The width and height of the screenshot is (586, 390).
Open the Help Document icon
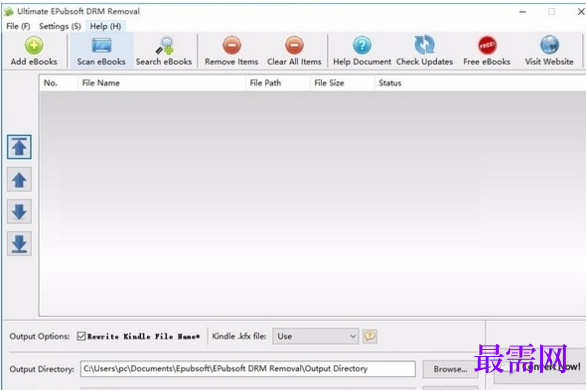click(362, 46)
